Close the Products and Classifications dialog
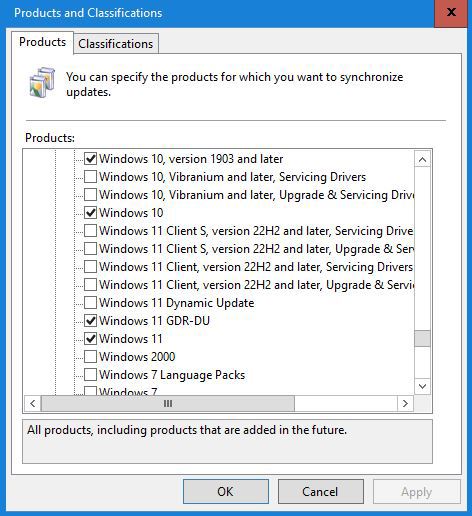The image size is (472, 516). pyautogui.click(x=451, y=13)
